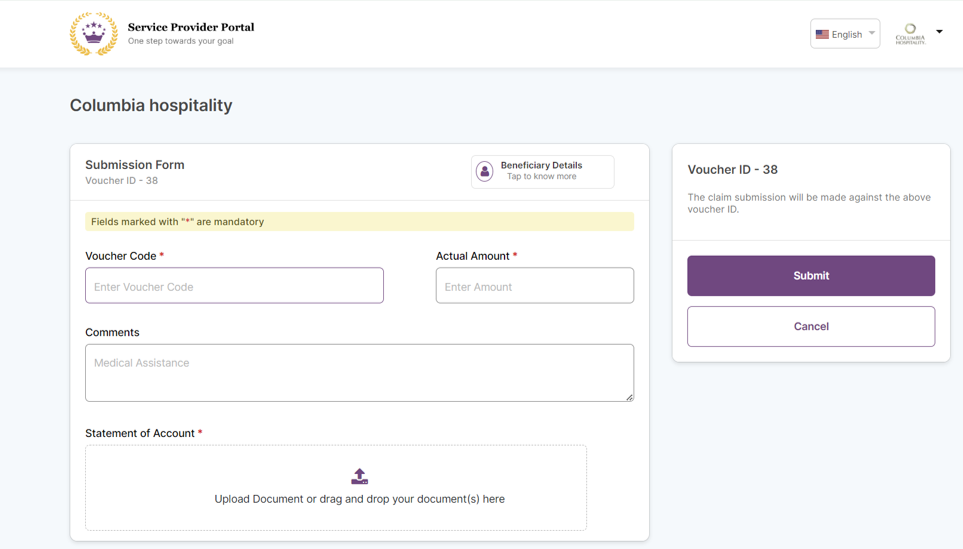Image resolution: width=963 pixels, height=549 pixels.
Task: Click the purple upload arrow icon
Action: (x=360, y=477)
